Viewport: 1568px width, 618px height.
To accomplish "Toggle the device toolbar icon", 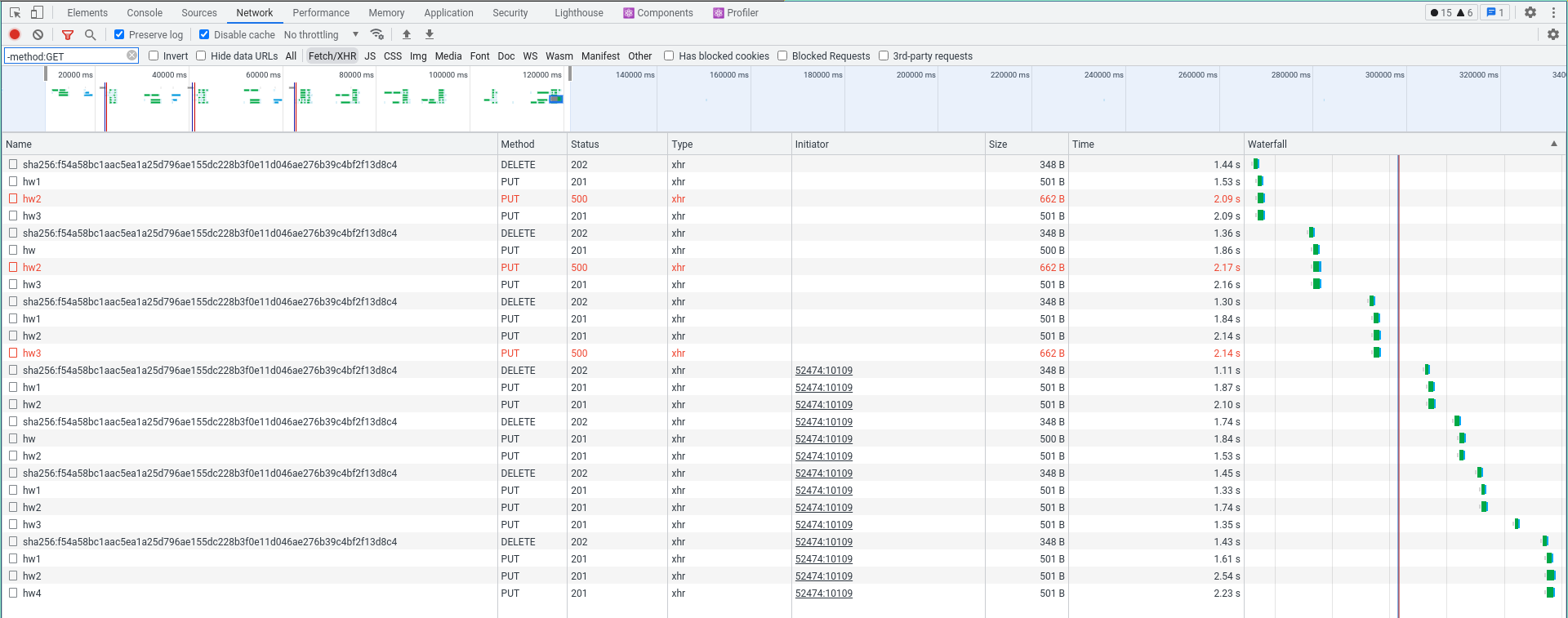I will (37, 12).
